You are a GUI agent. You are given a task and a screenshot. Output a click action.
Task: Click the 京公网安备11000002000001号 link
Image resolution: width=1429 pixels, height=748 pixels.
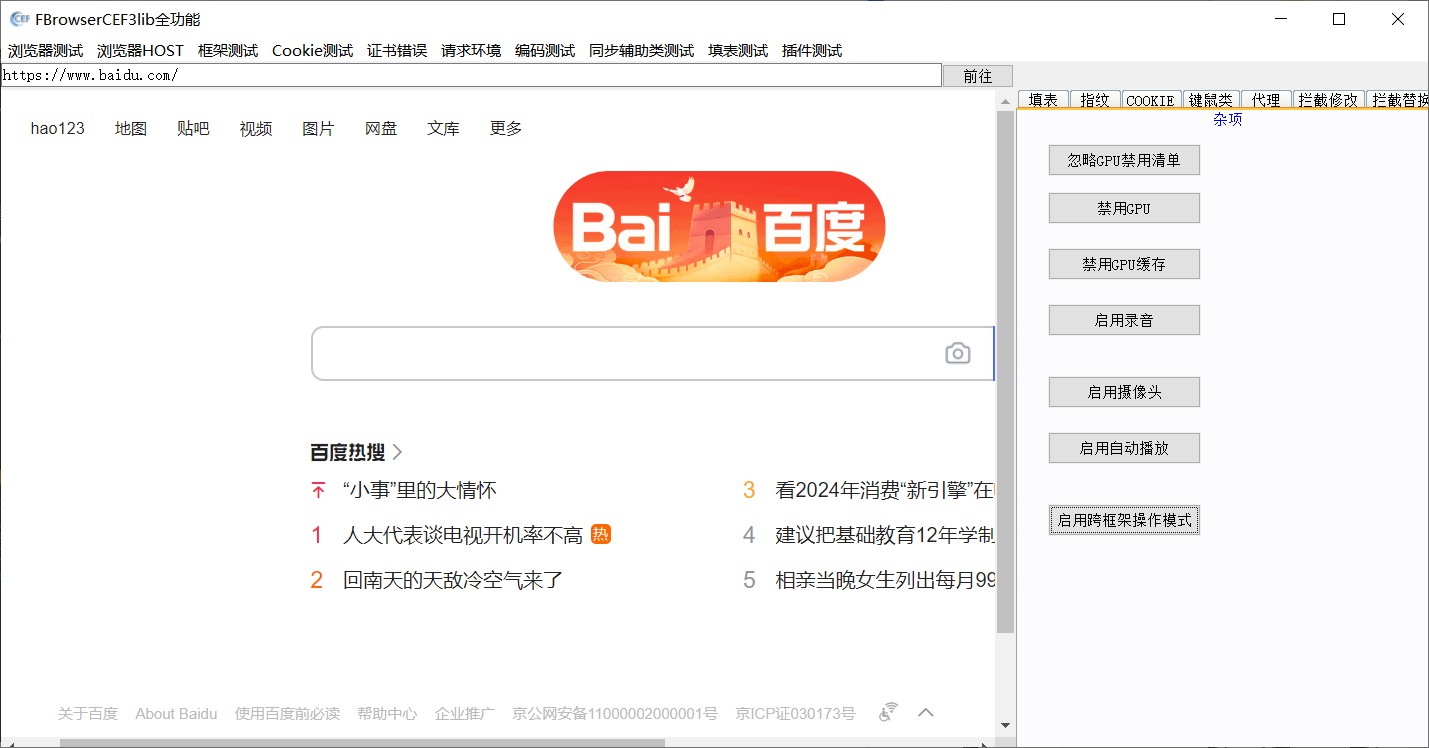[x=615, y=713]
